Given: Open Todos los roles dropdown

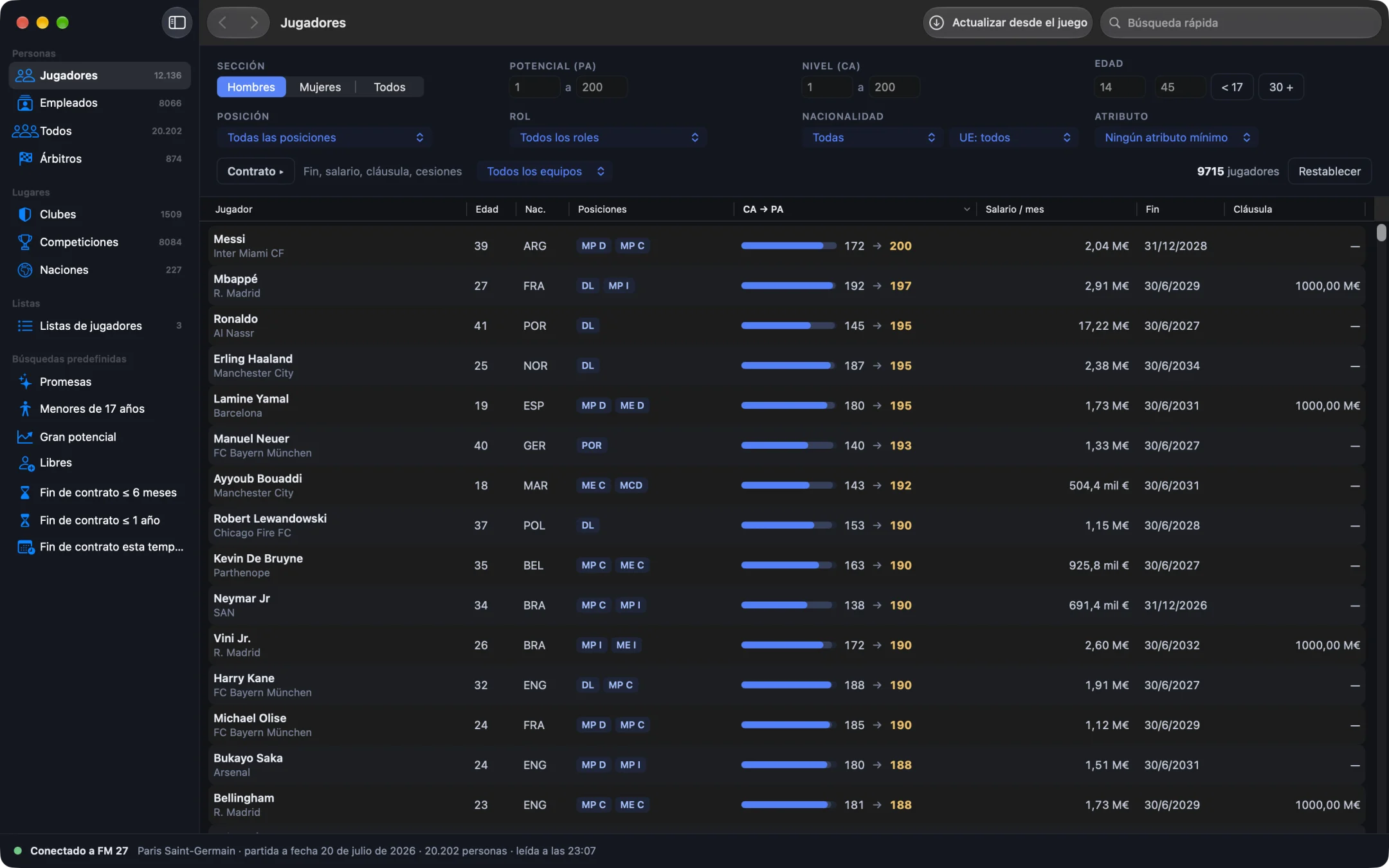Looking at the screenshot, I should 608,137.
